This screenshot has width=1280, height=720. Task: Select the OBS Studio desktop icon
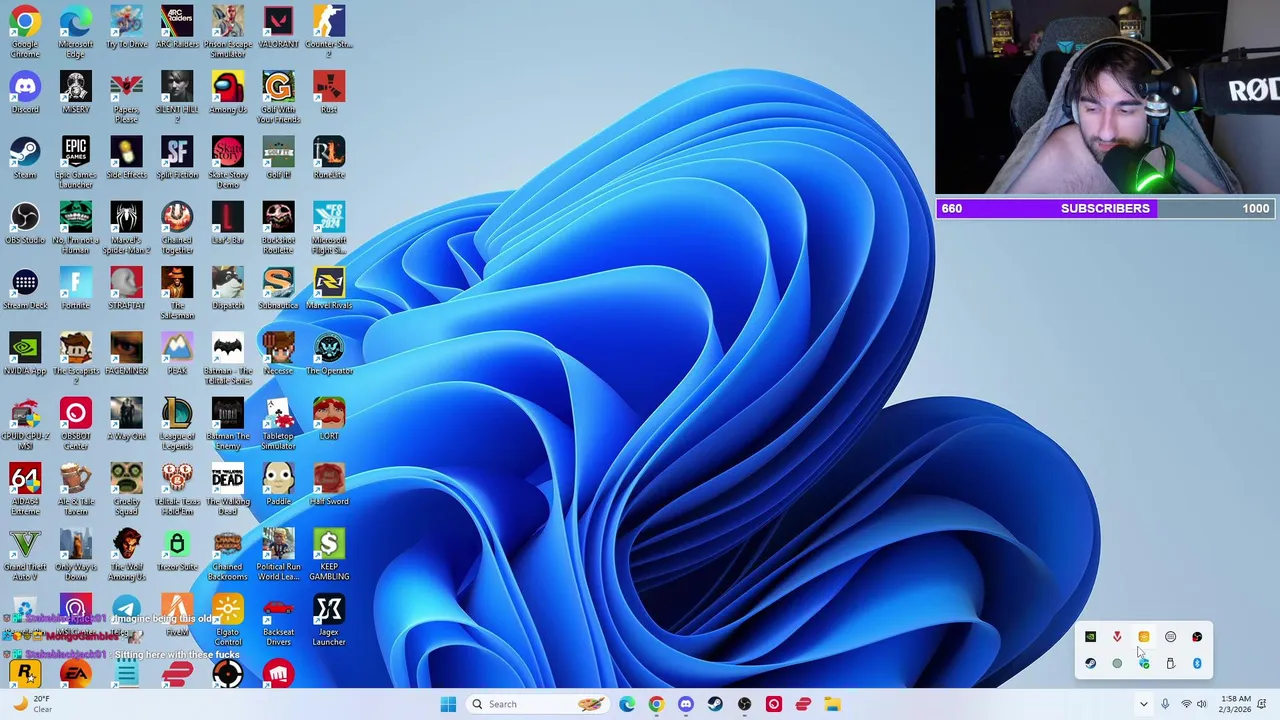pos(25,223)
